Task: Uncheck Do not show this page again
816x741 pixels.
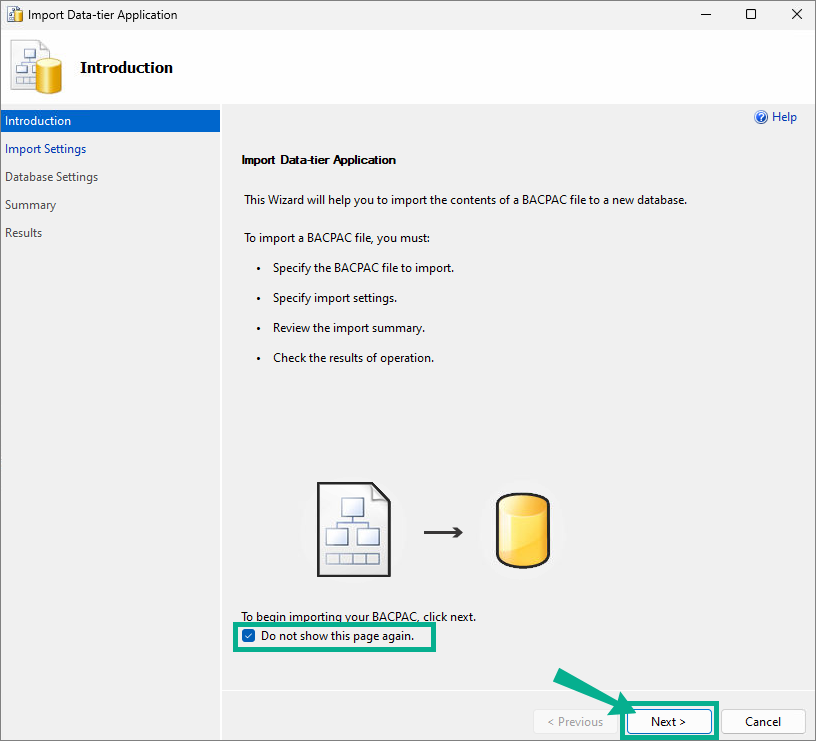Action: (x=249, y=635)
